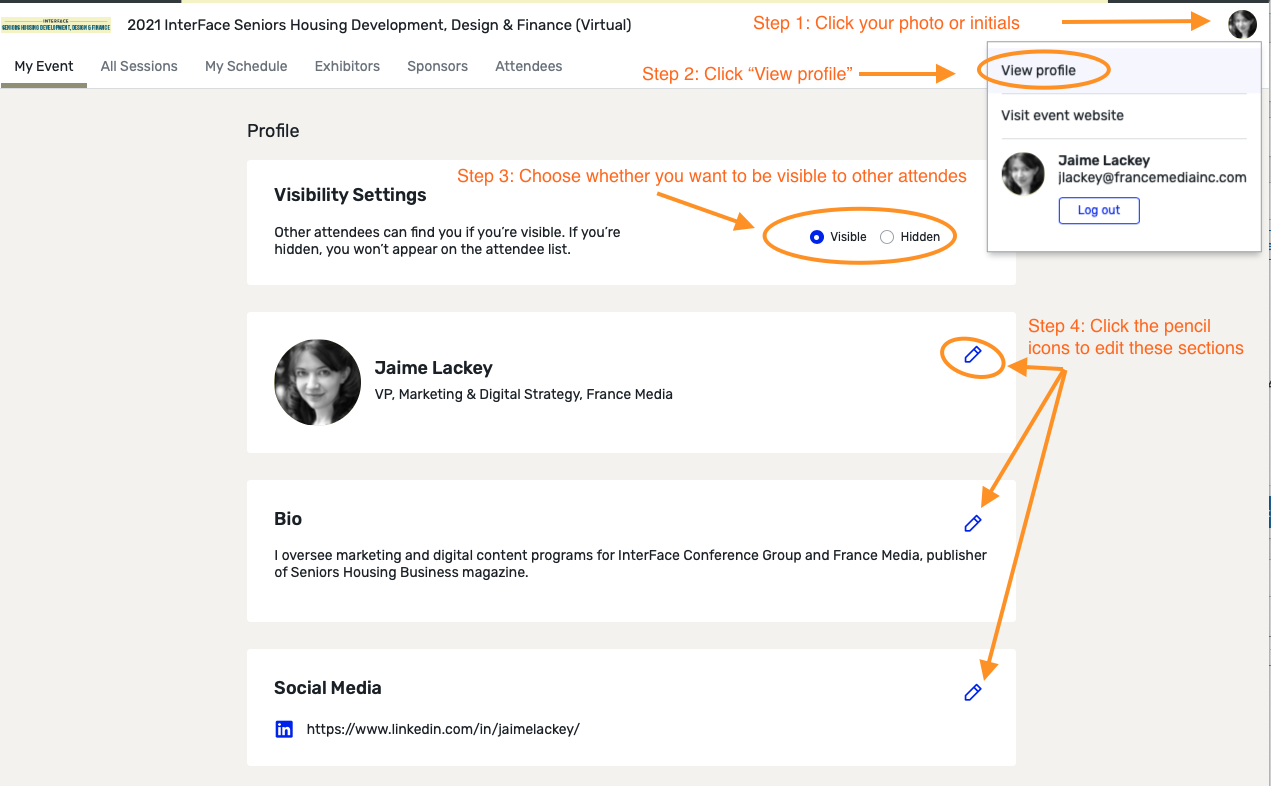Click the Social Media pencil edit icon
Image resolution: width=1271 pixels, height=786 pixels.
click(973, 693)
